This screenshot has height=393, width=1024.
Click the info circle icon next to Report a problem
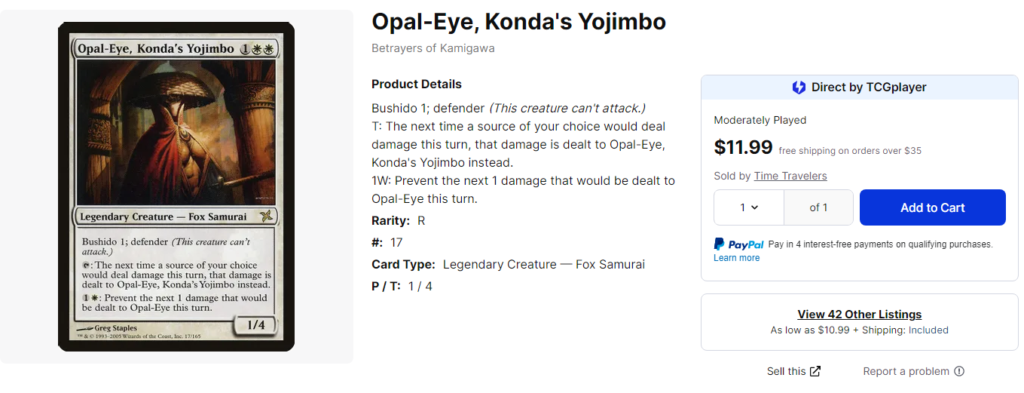tap(959, 371)
